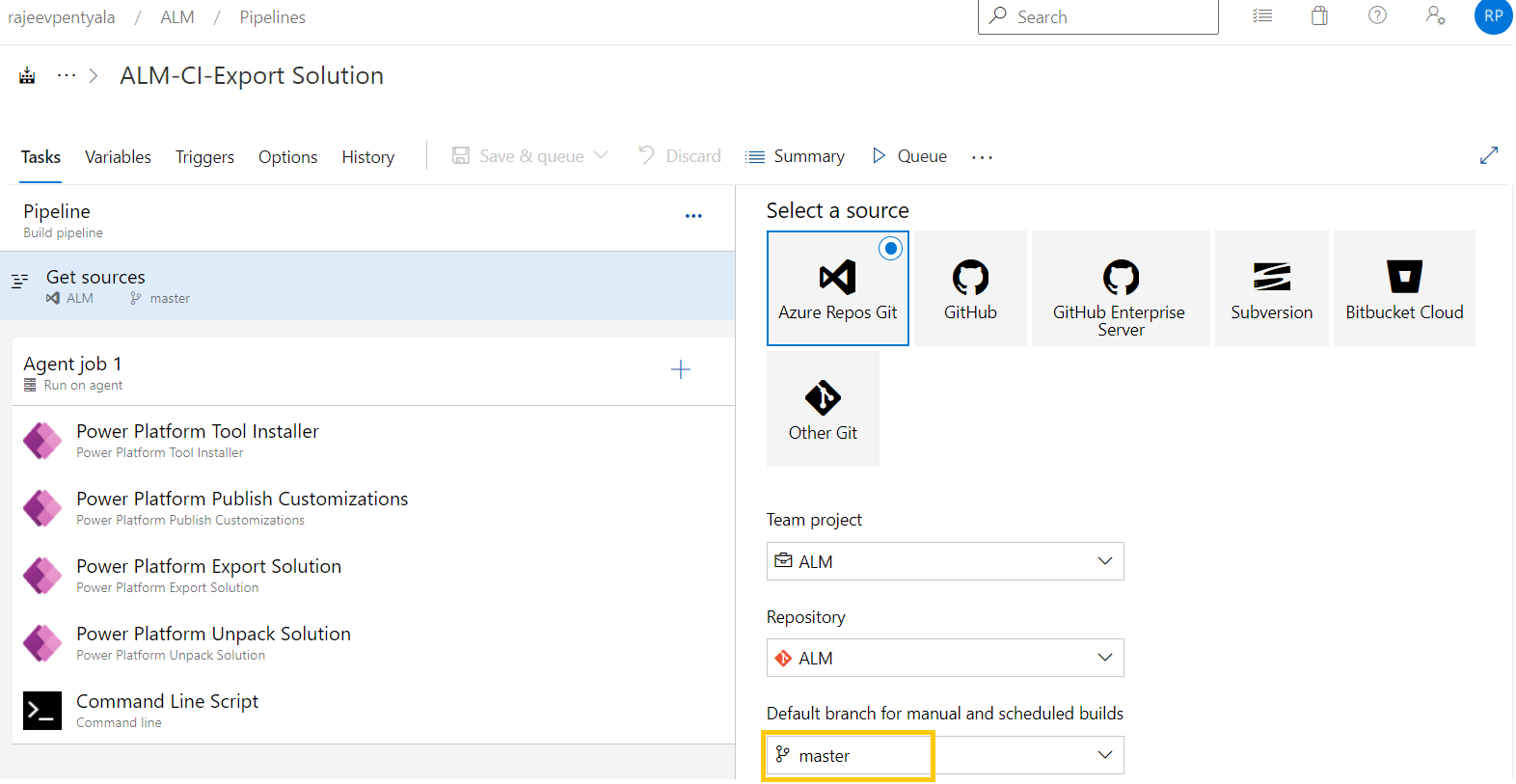This screenshot has width=1516, height=784.
Task: Expand the Save & queue dropdown arrow
Action: click(601, 155)
